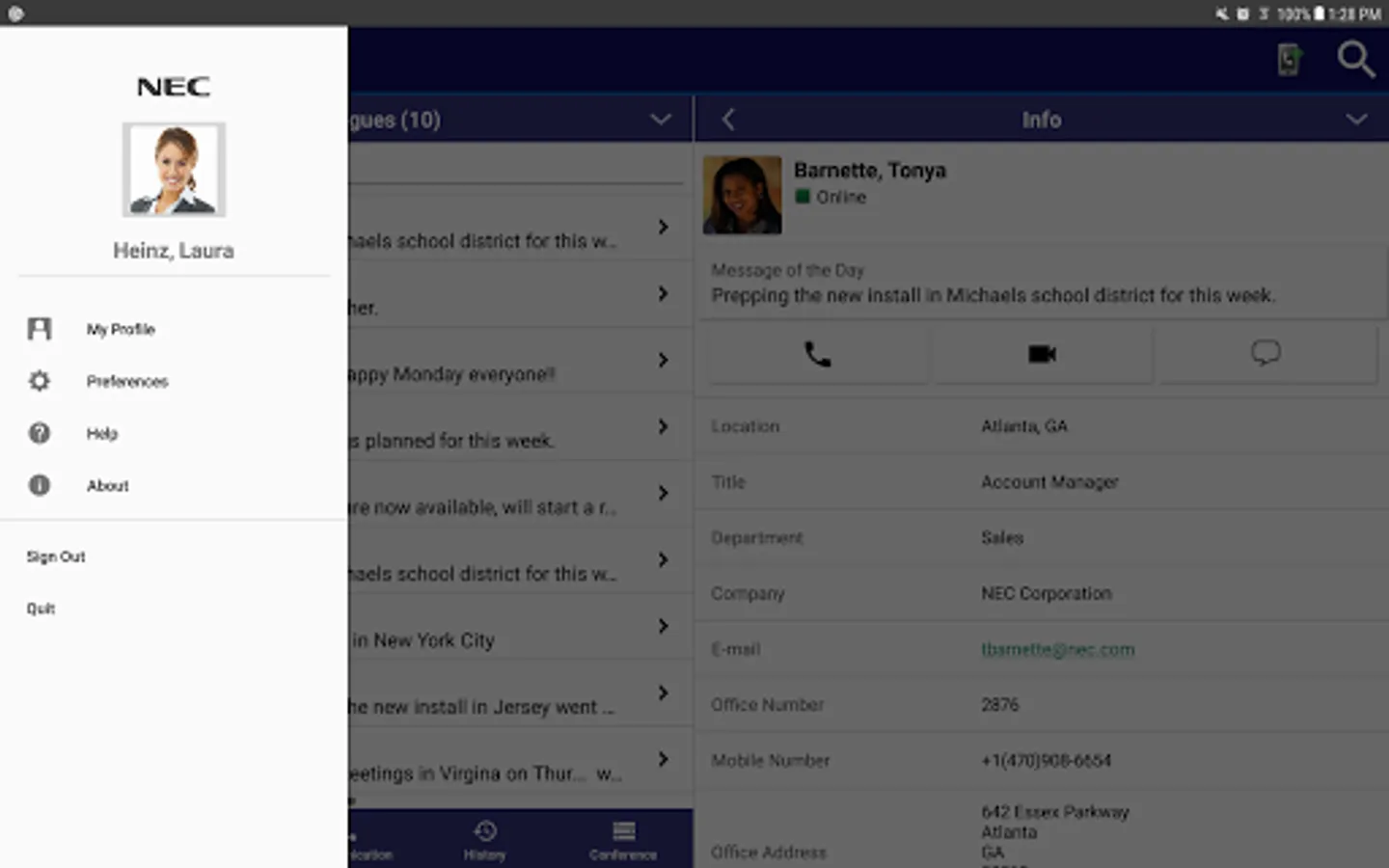Click the Preferences gear icon
Viewport: 1389px width, 868px height.
[x=40, y=381]
